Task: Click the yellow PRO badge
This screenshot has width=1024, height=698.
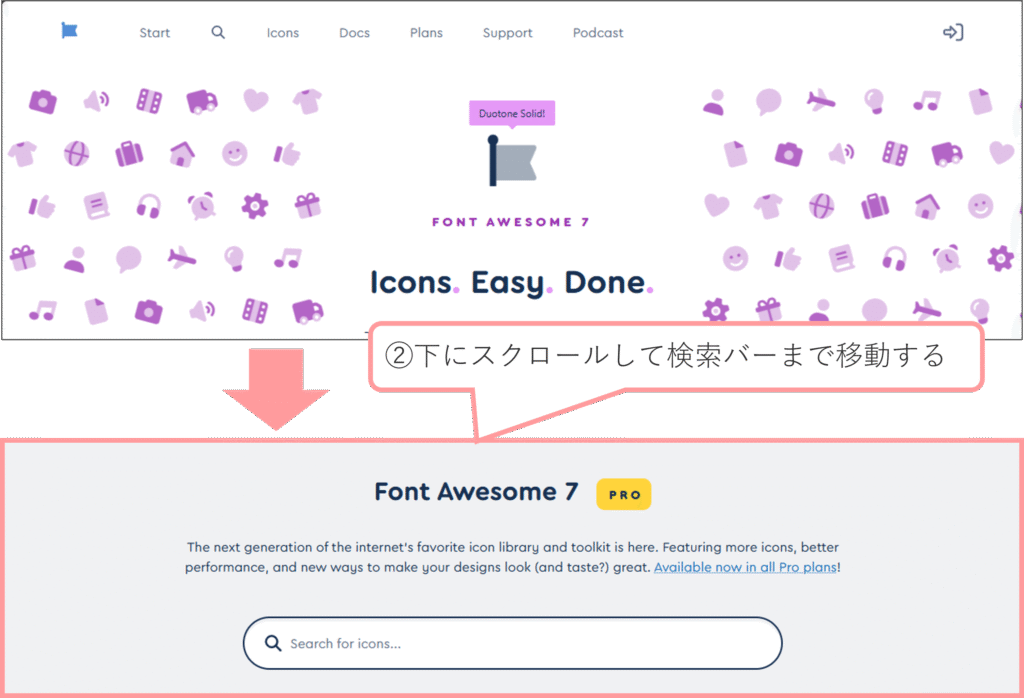Action: pyautogui.click(x=623, y=494)
